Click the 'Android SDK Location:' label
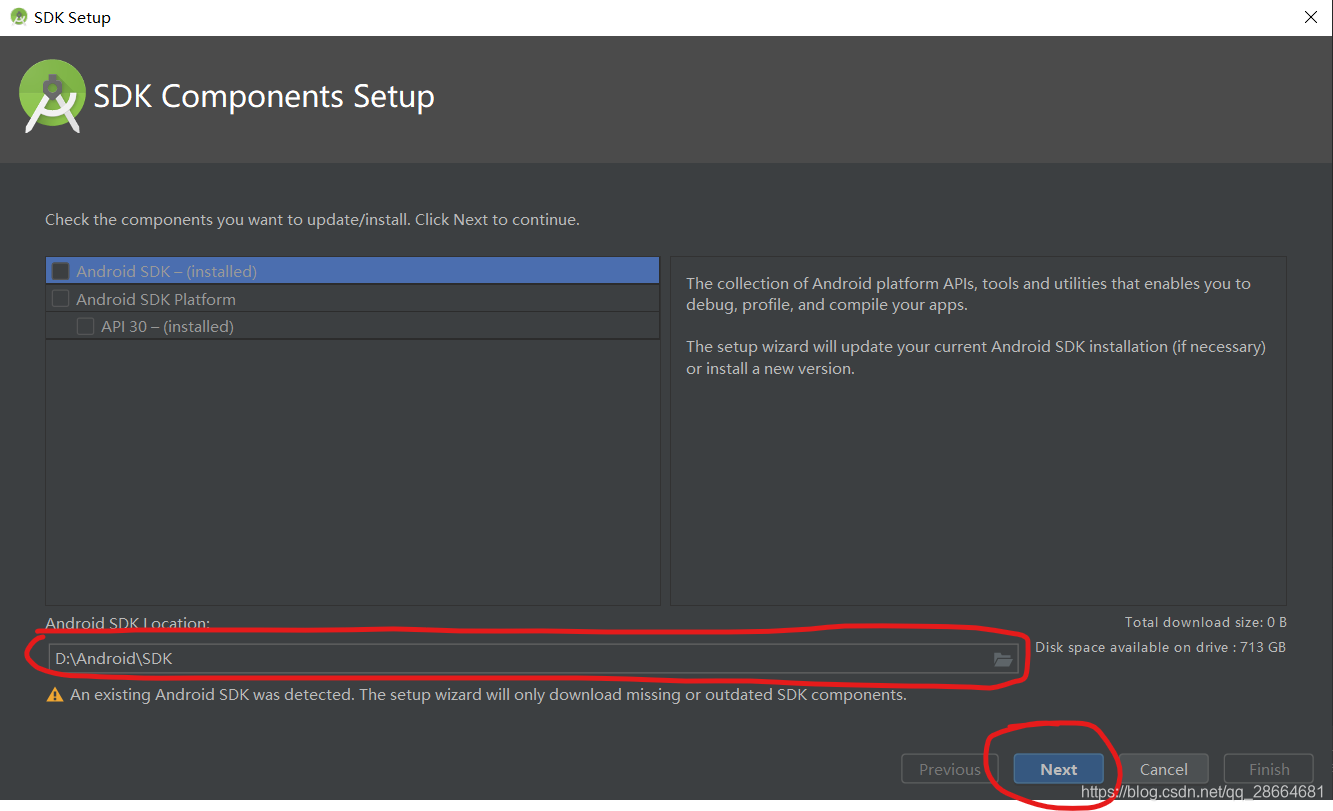Viewport: 1333px width, 811px height. pyautogui.click(x=127, y=623)
